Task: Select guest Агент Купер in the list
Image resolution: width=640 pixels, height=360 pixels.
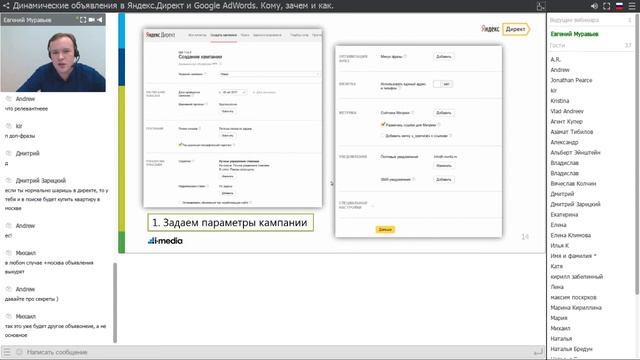Action: point(567,121)
